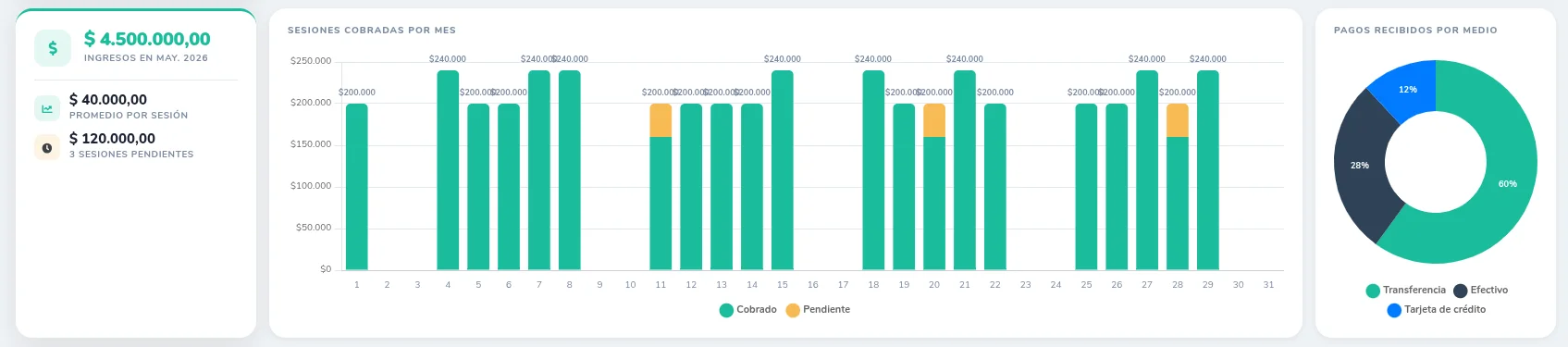Click the 'PAGOS RECIBIDOS POR MEDIO' heading

(x=1415, y=31)
